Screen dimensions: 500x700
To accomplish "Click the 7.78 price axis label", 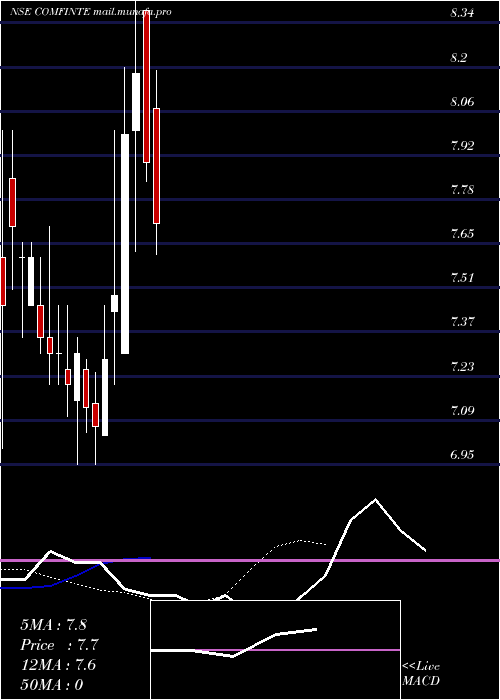I will (462, 190).
